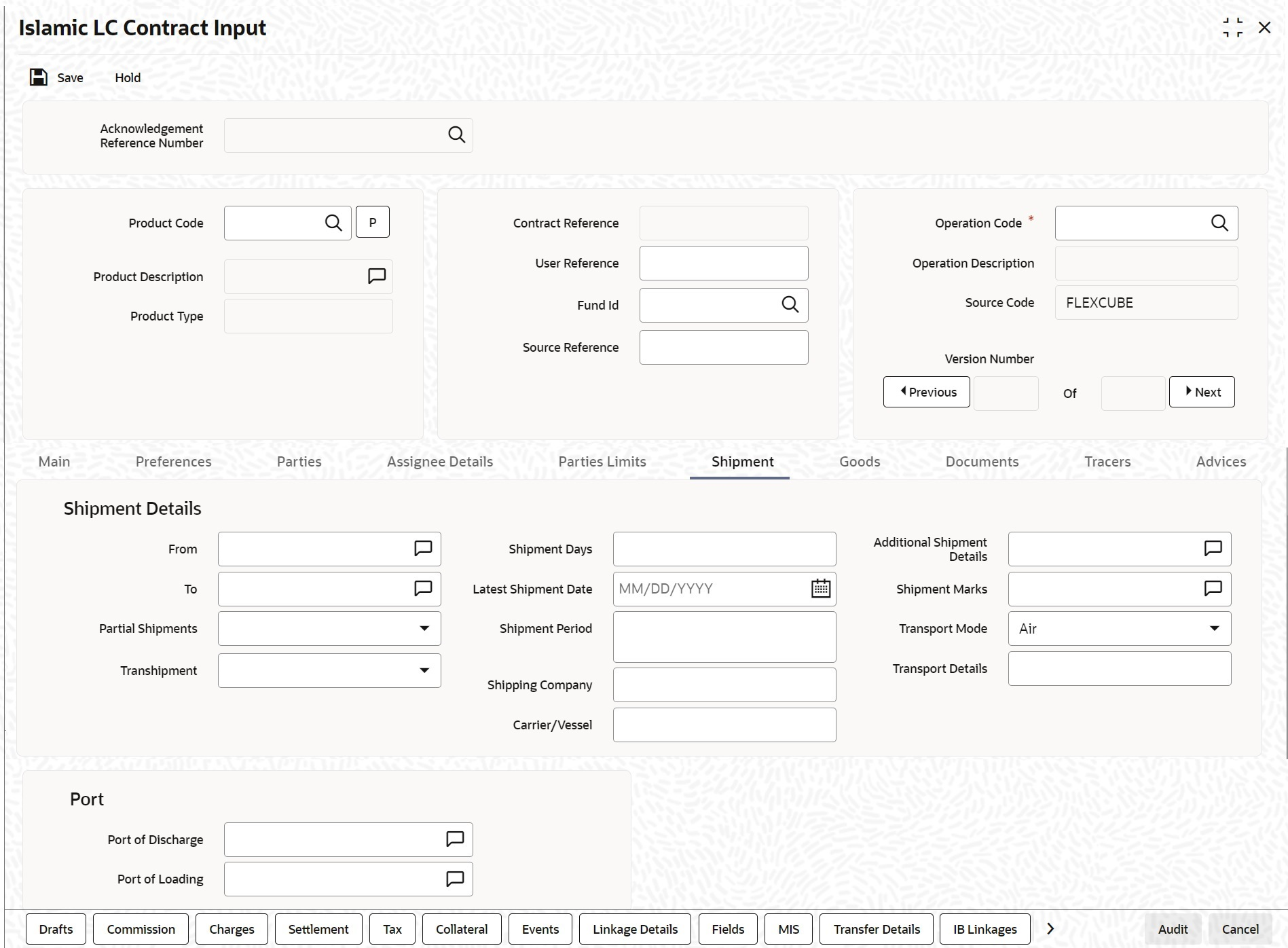Click the exit fullscreen icon
1288x948 pixels.
tap(1232, 28)
